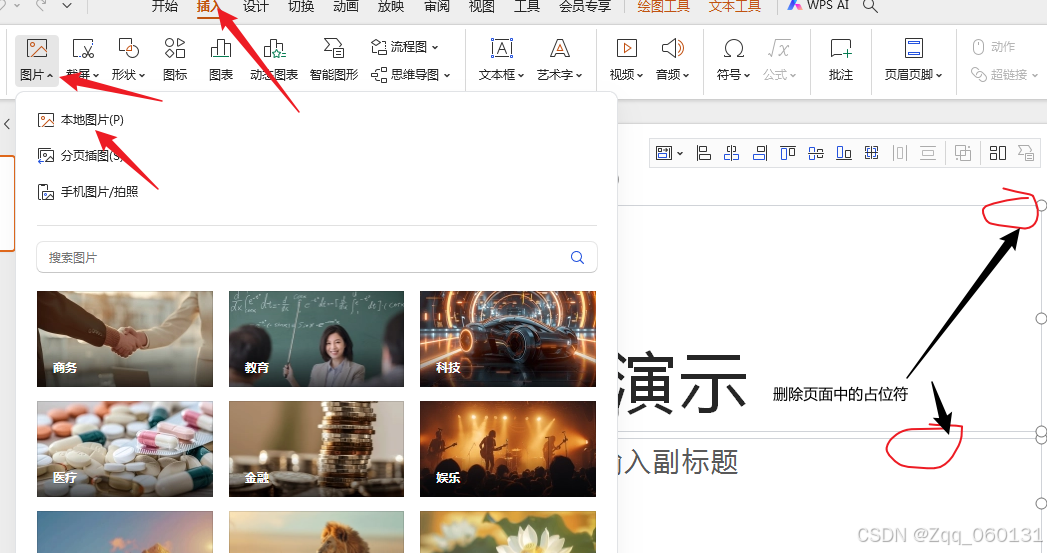Click the 入副标题 subtitle placeholder text
This screenshot has width=1047, height=553.
coord(678,462)
